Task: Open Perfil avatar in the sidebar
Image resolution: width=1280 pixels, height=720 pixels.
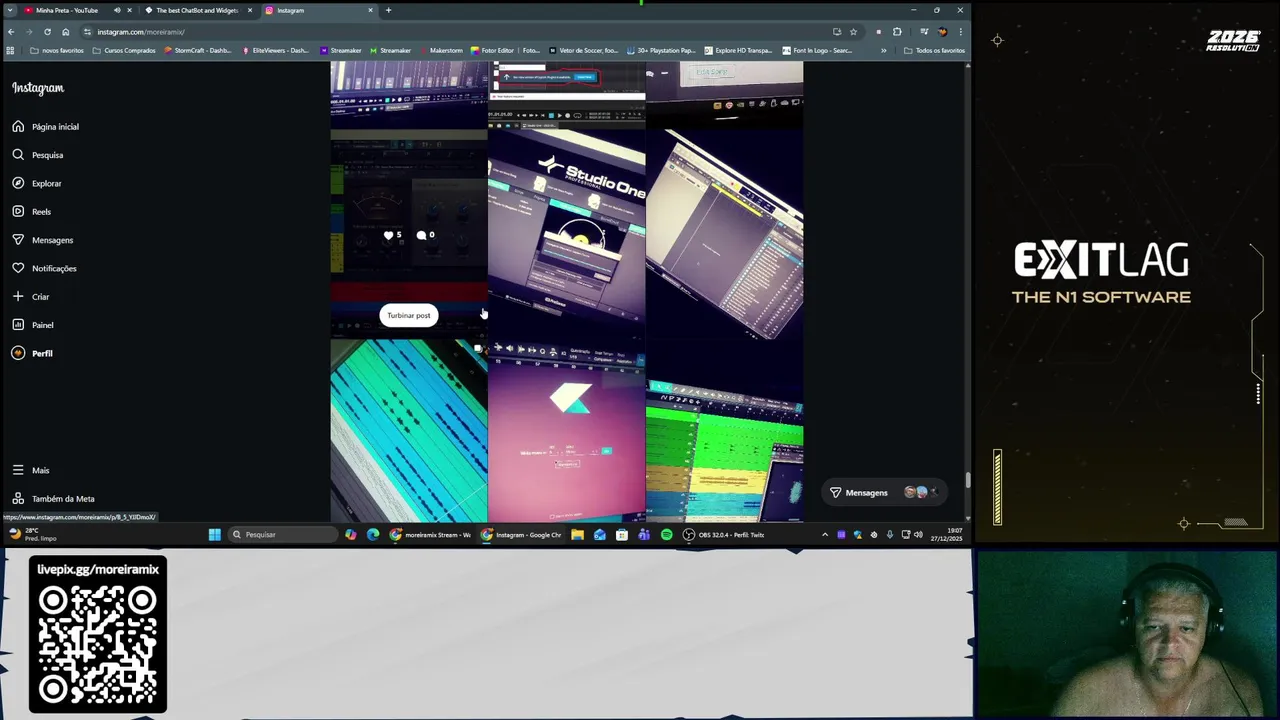Action: pos(18,353)
